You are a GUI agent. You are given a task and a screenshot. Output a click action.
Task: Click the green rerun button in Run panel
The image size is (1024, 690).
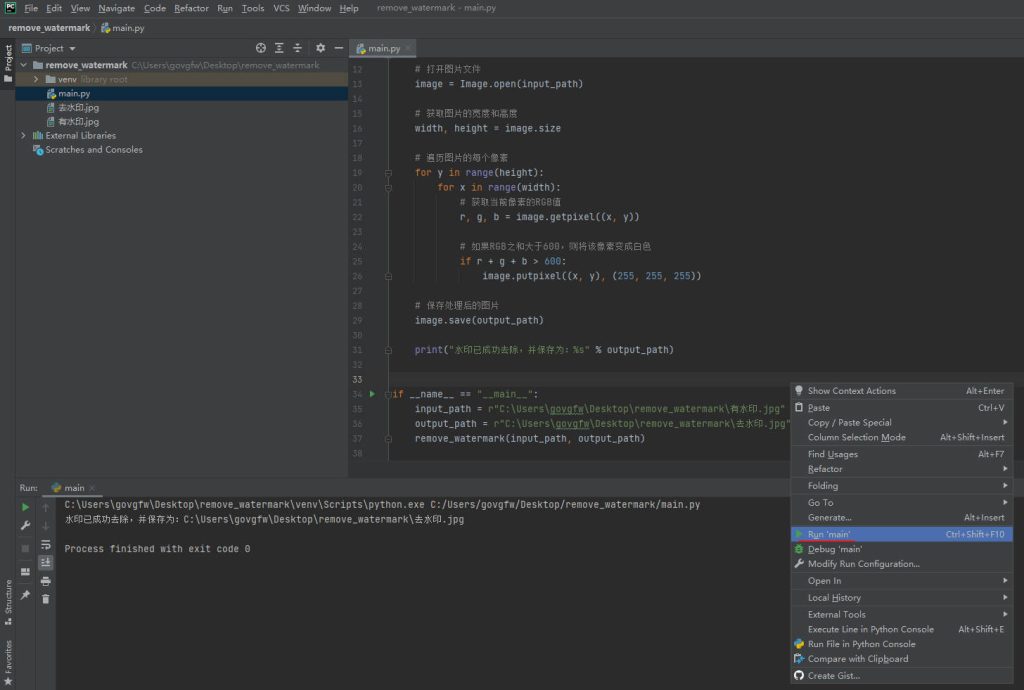tap(25, 507)
